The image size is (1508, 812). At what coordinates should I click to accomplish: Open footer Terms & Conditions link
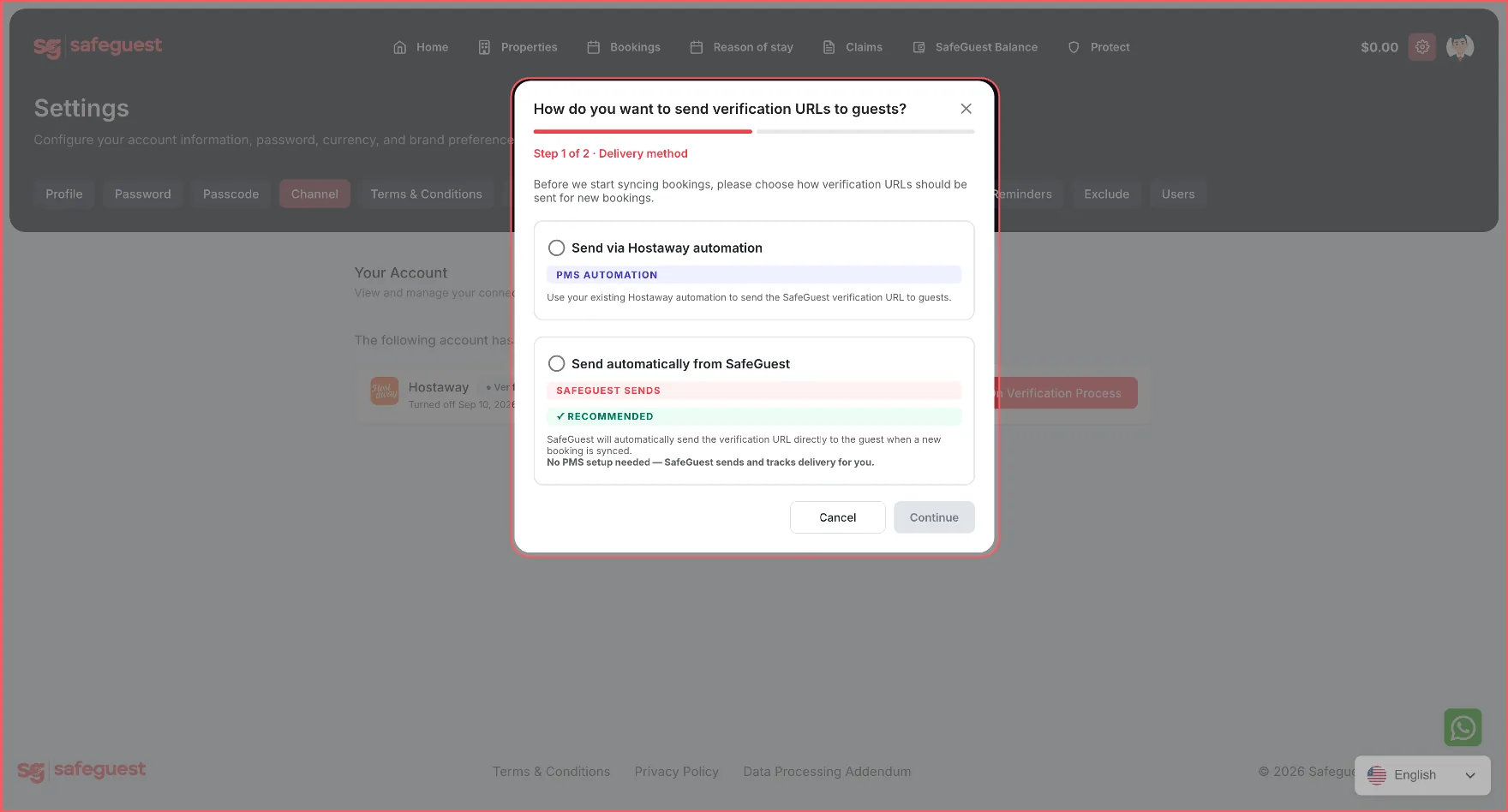pos(552,772)
